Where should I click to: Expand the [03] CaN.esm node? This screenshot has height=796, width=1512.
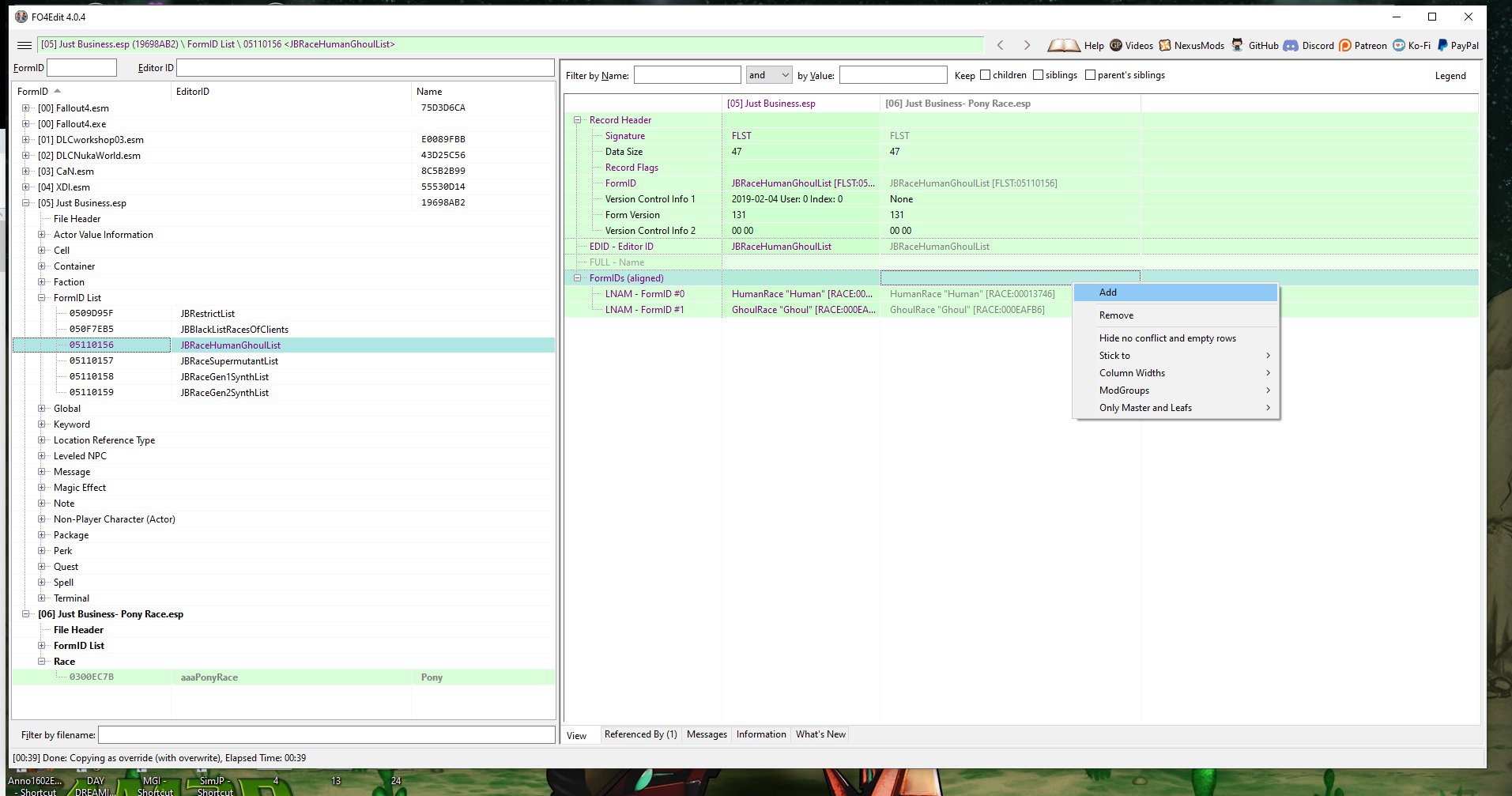tap(26, 172)
